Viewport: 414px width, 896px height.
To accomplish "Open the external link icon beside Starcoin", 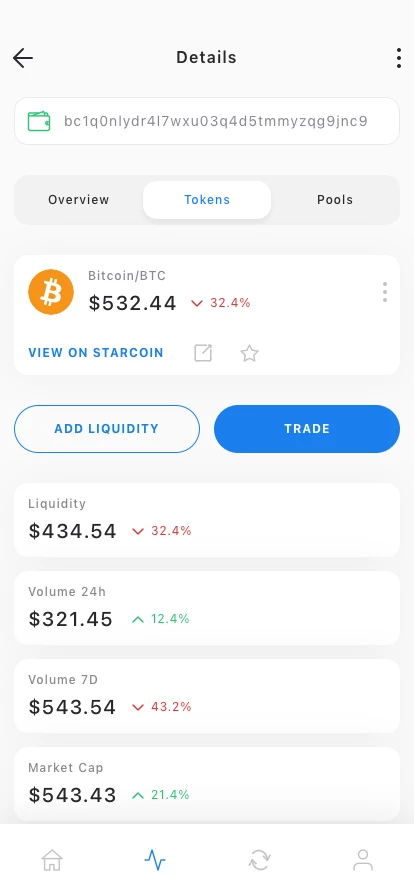I will [203, 353].
